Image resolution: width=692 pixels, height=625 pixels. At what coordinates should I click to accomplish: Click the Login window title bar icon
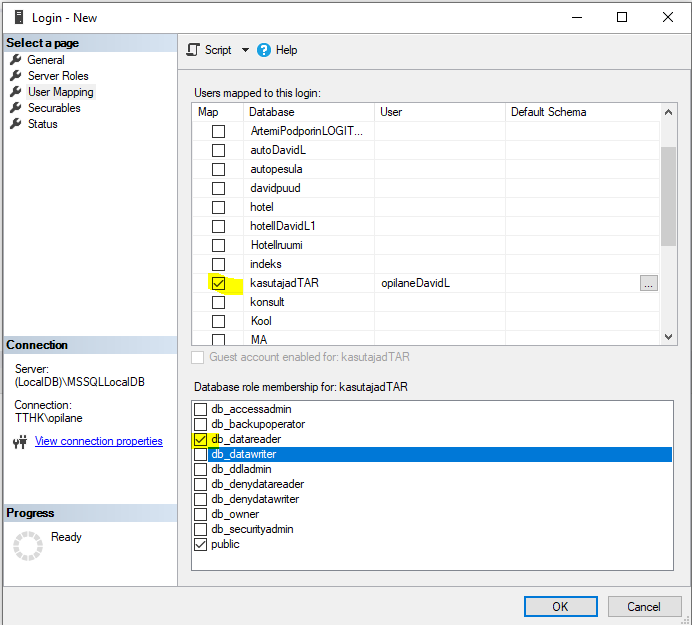(x=18, y=17)
